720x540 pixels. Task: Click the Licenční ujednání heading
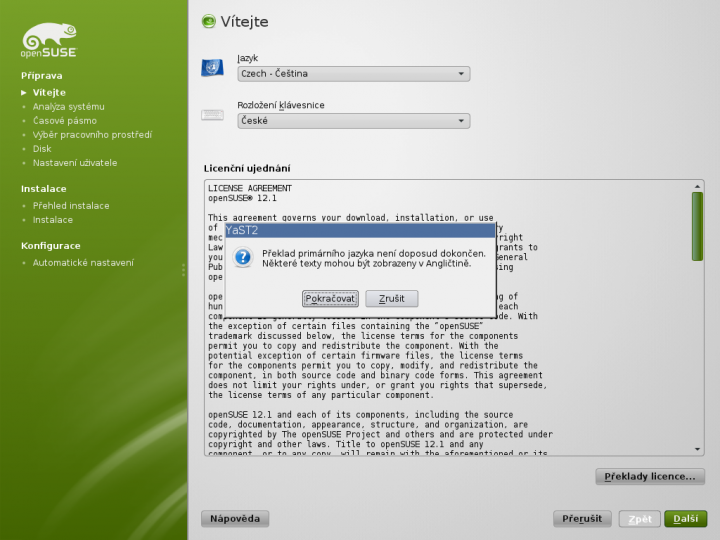pyautogui.click(x=247, y=169)
